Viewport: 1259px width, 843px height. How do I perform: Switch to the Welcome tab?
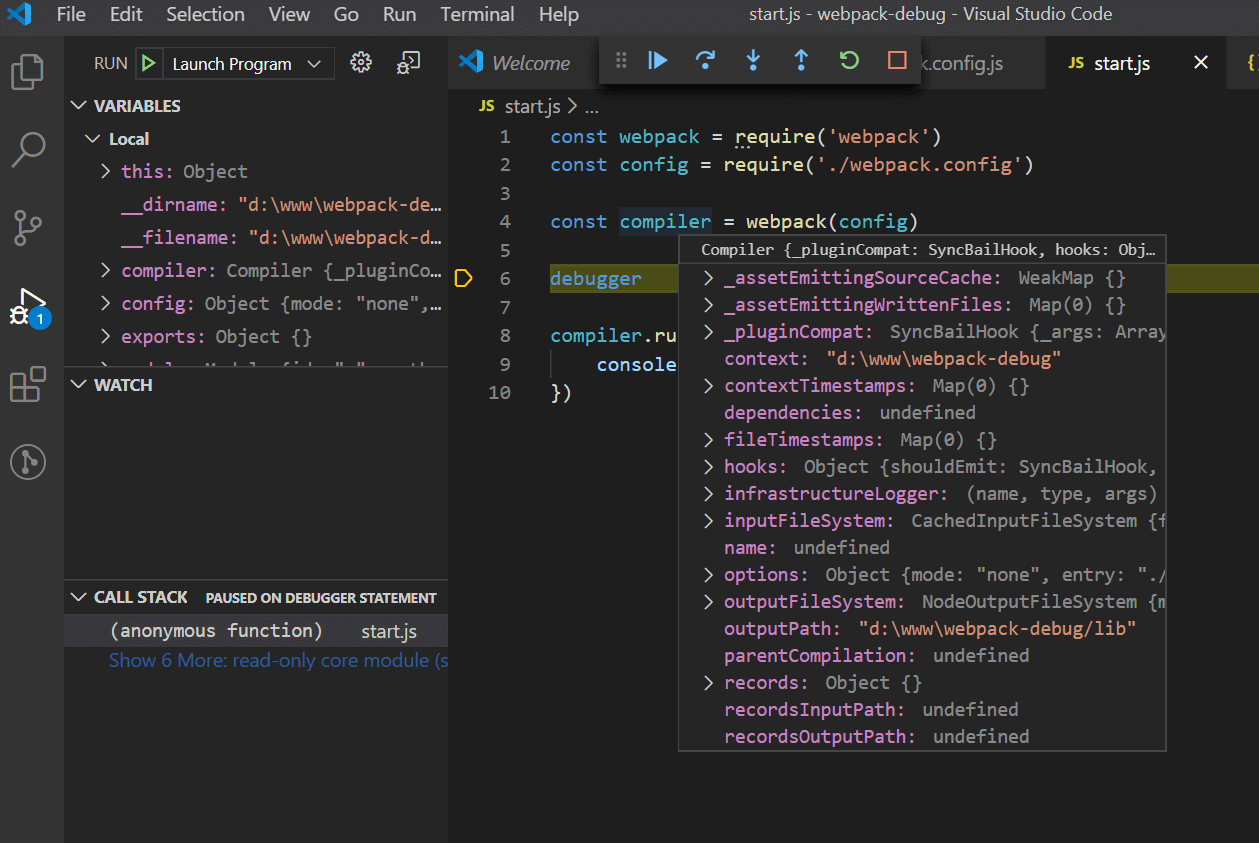pos(522,63)
